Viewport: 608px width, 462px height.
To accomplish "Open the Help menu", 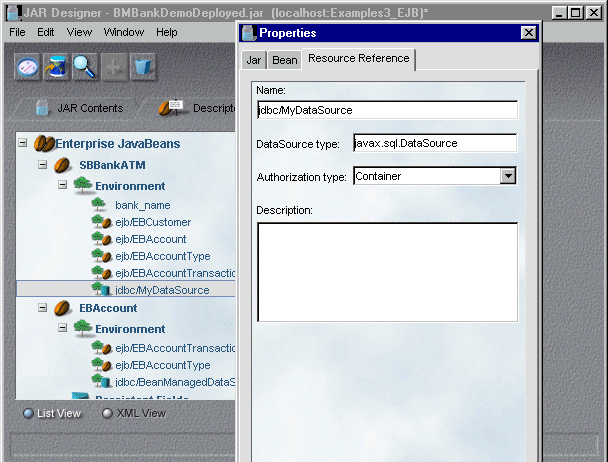I will click(167, 32).
